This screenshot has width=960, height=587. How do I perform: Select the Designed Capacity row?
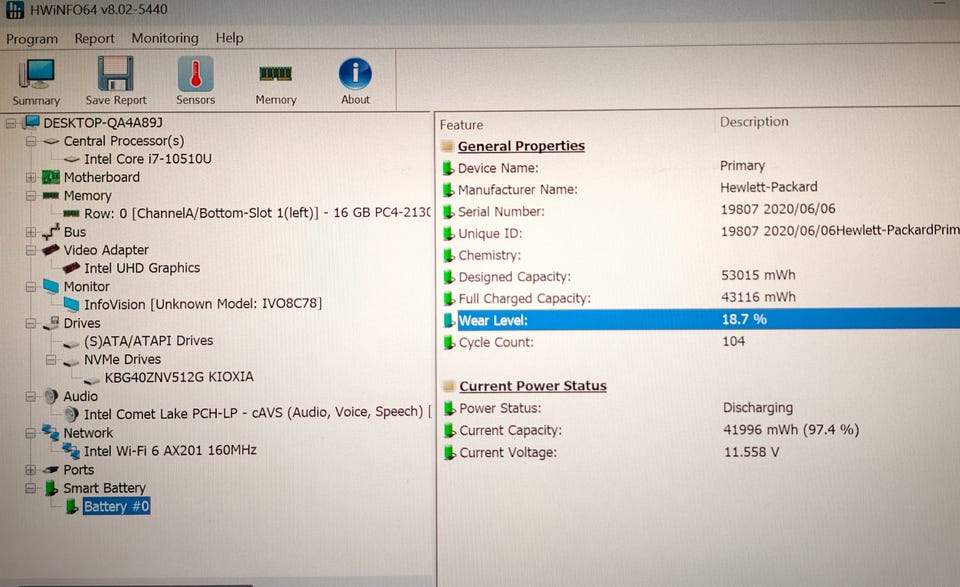coord(700,276)
